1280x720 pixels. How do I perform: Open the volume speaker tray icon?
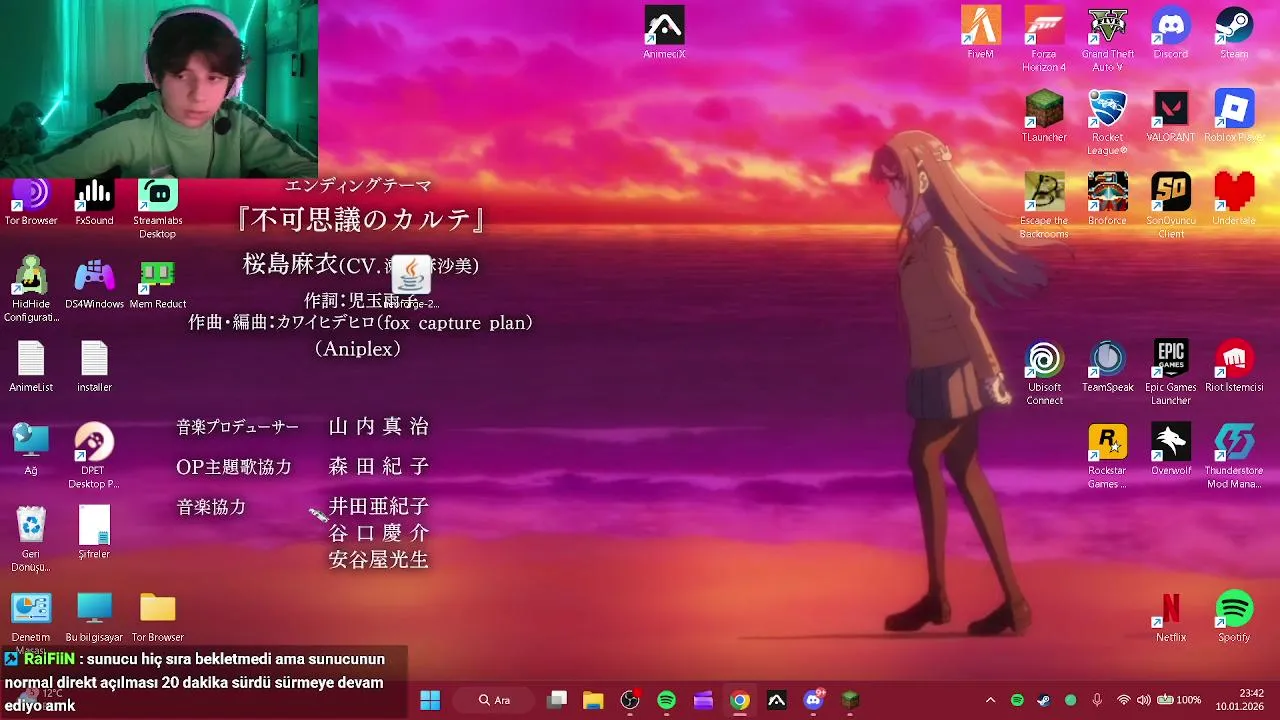click(1144, 700)
